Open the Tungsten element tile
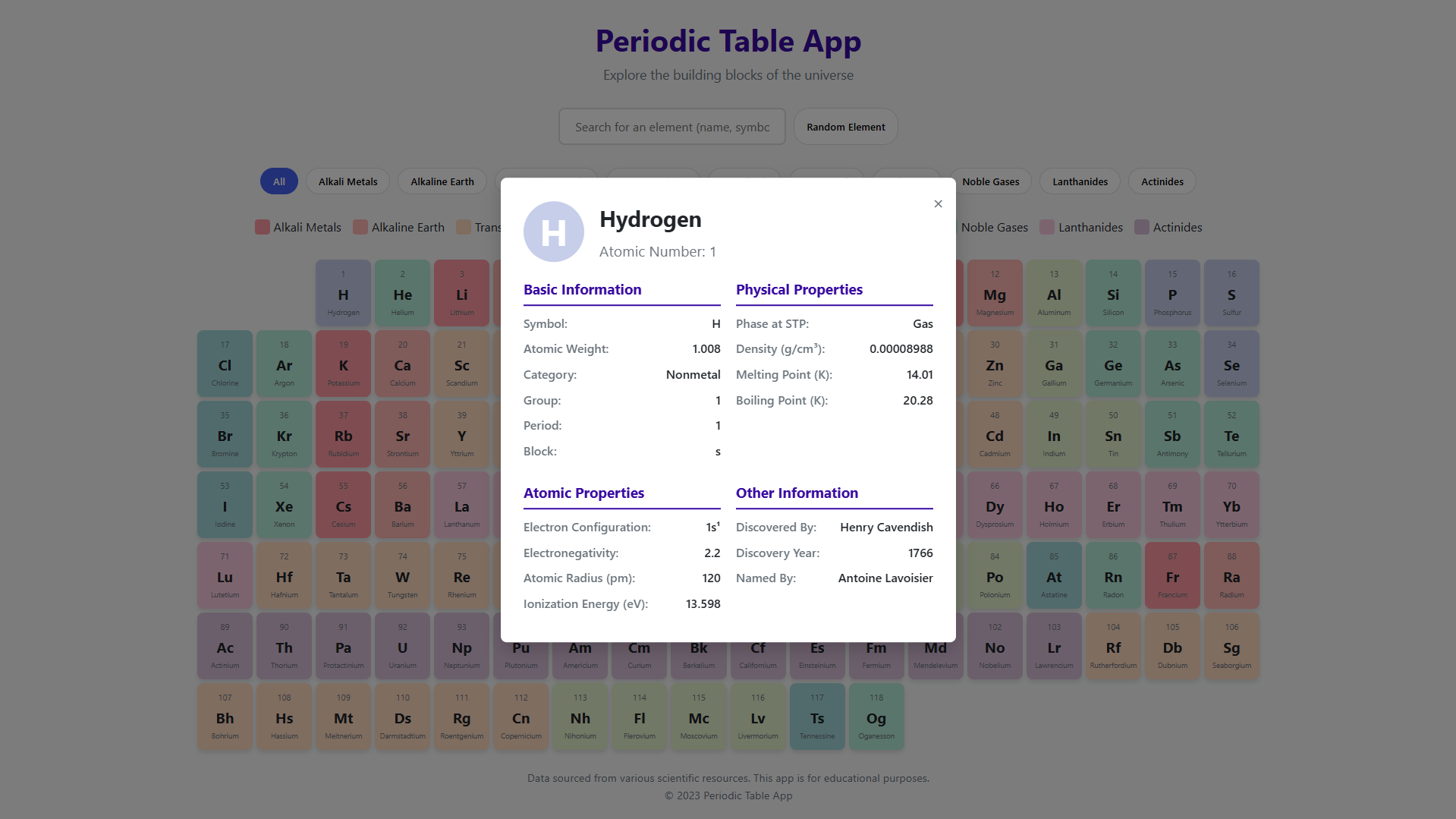The image size is (1456, 819). [403, 575]
